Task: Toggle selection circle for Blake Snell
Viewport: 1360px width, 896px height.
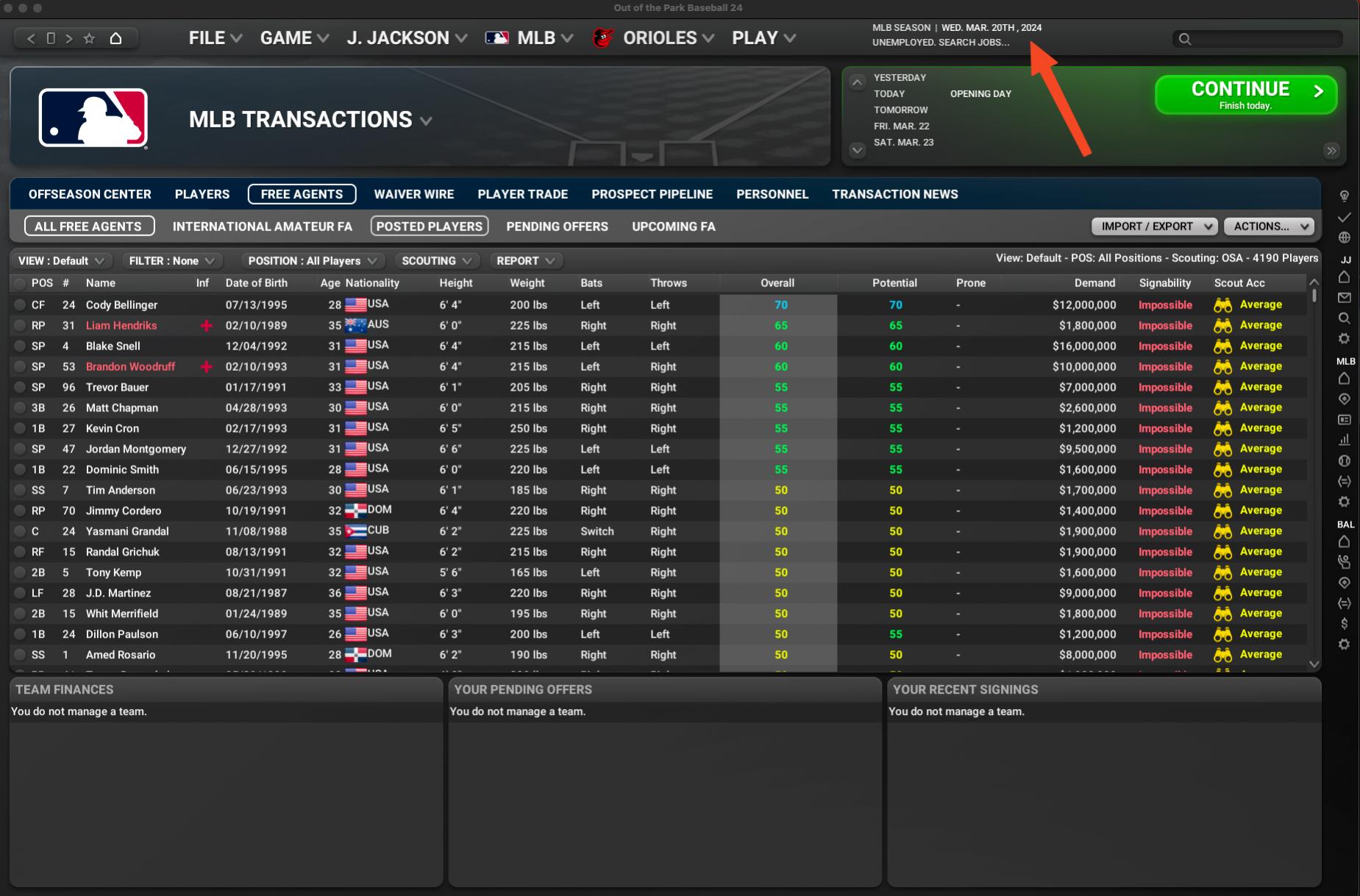Action: (x=20, y=346)
